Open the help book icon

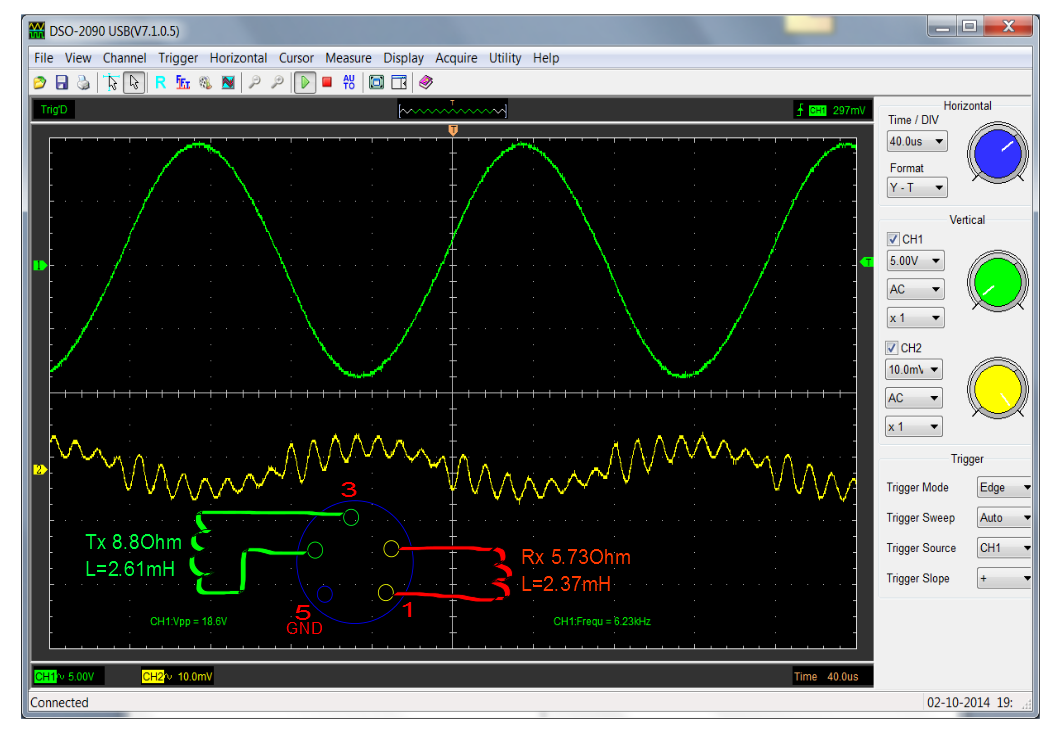426,82
